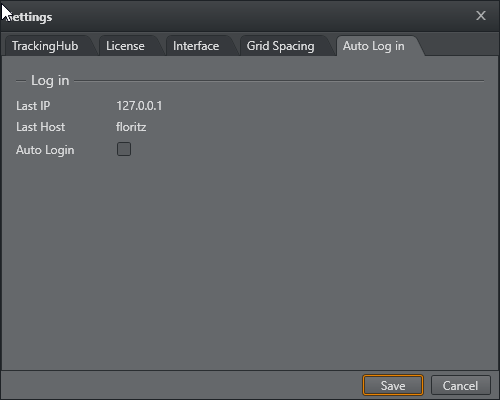Click the title bar between Settings and X

263,16
